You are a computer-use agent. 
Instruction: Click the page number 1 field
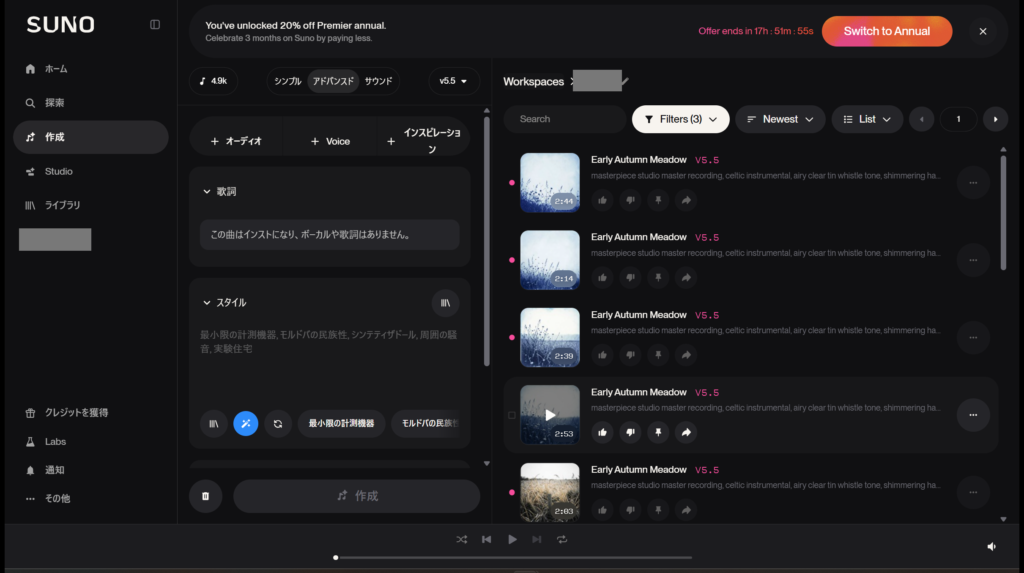click(958, 120)
